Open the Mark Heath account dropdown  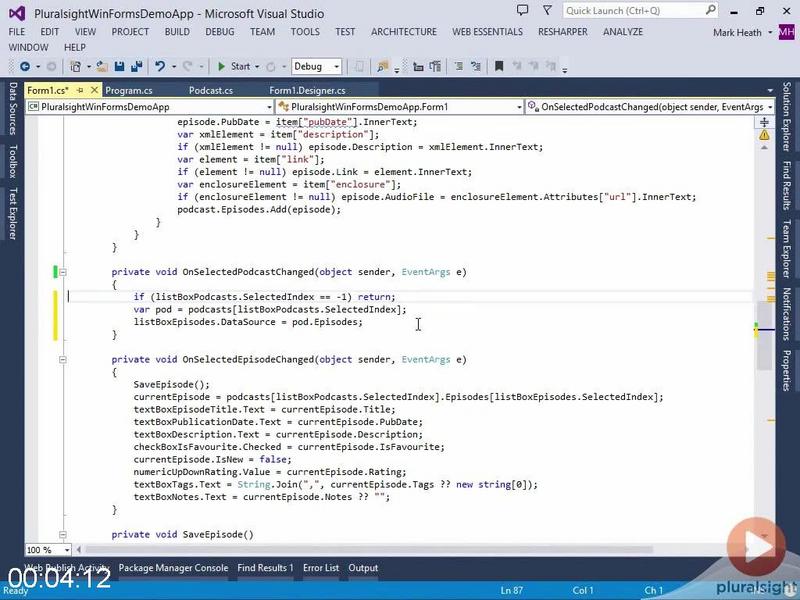pos(742,33)
